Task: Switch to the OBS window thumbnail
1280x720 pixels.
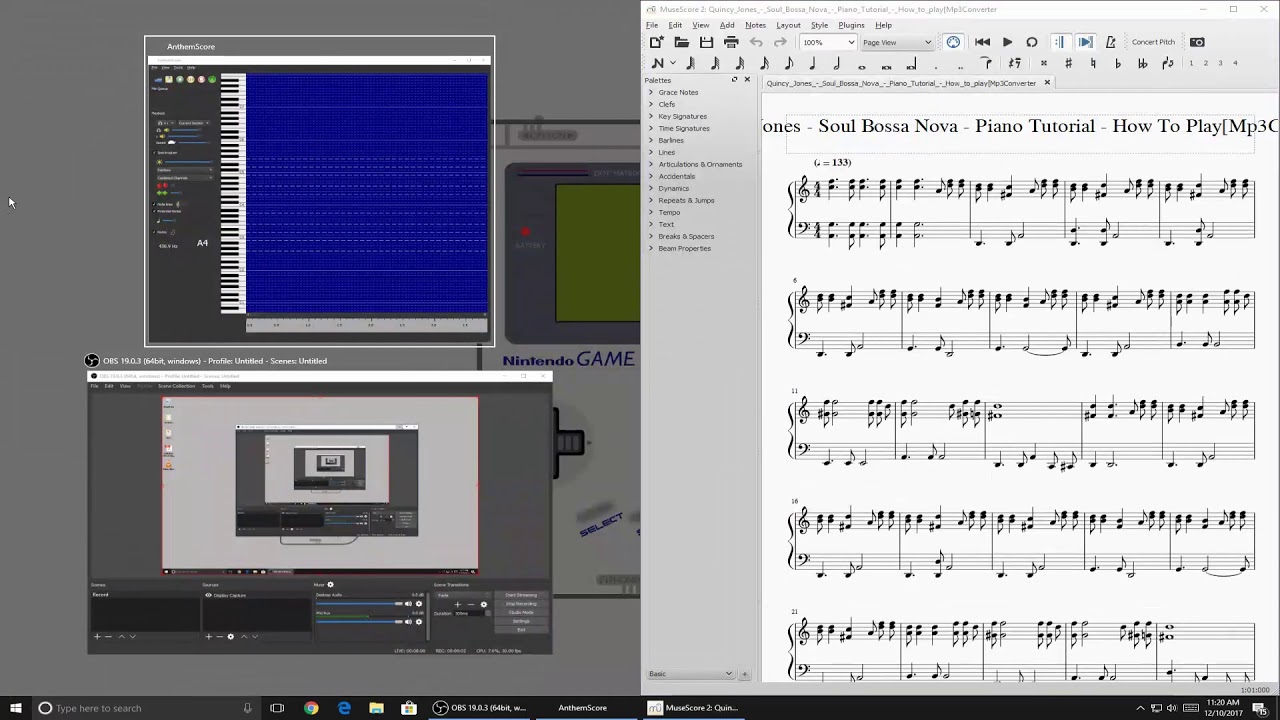Action: pos(319,512)
